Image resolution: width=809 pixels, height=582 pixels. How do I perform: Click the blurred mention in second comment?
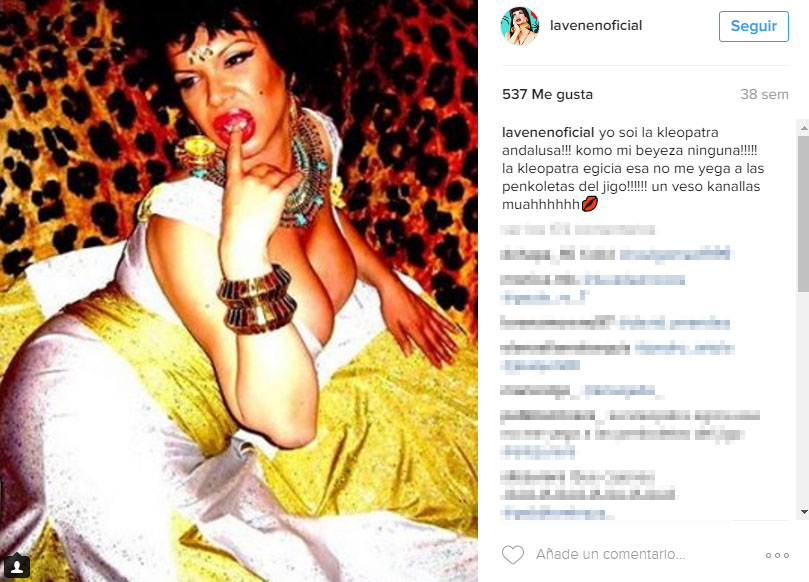tap(634, 280)
